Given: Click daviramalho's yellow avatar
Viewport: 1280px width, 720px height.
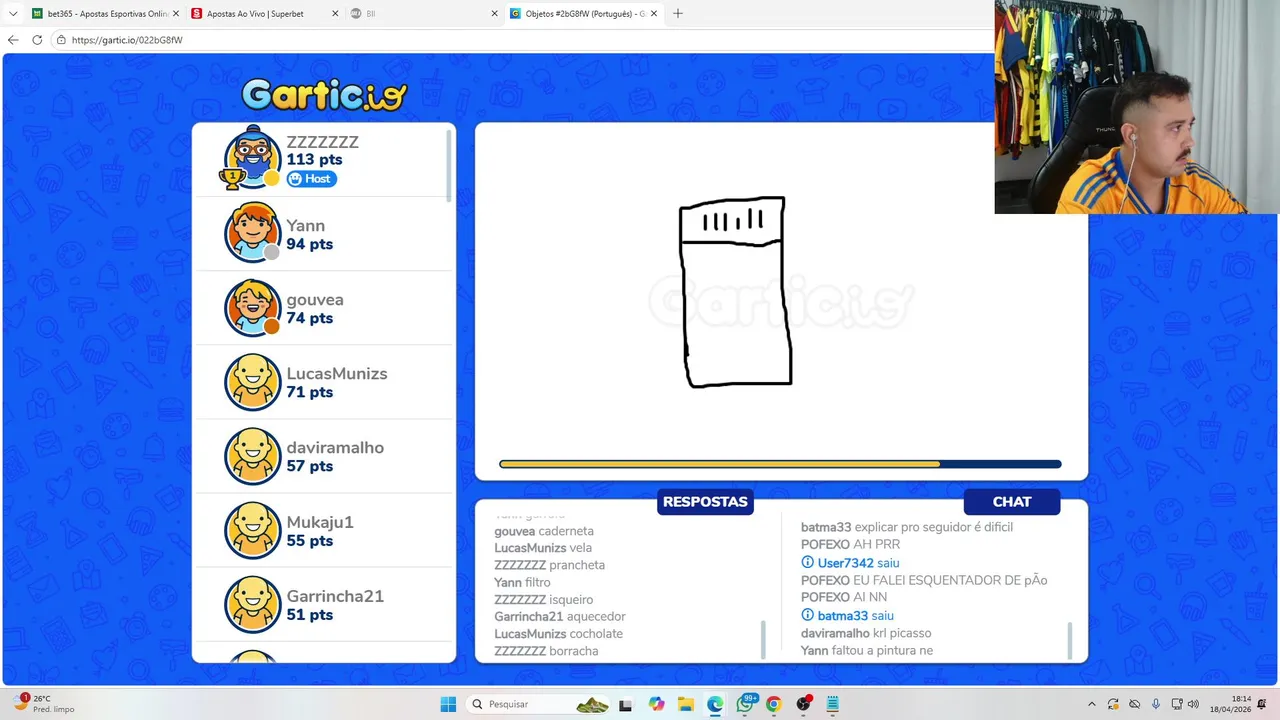Looking at the screenshot, I should 252,455.
